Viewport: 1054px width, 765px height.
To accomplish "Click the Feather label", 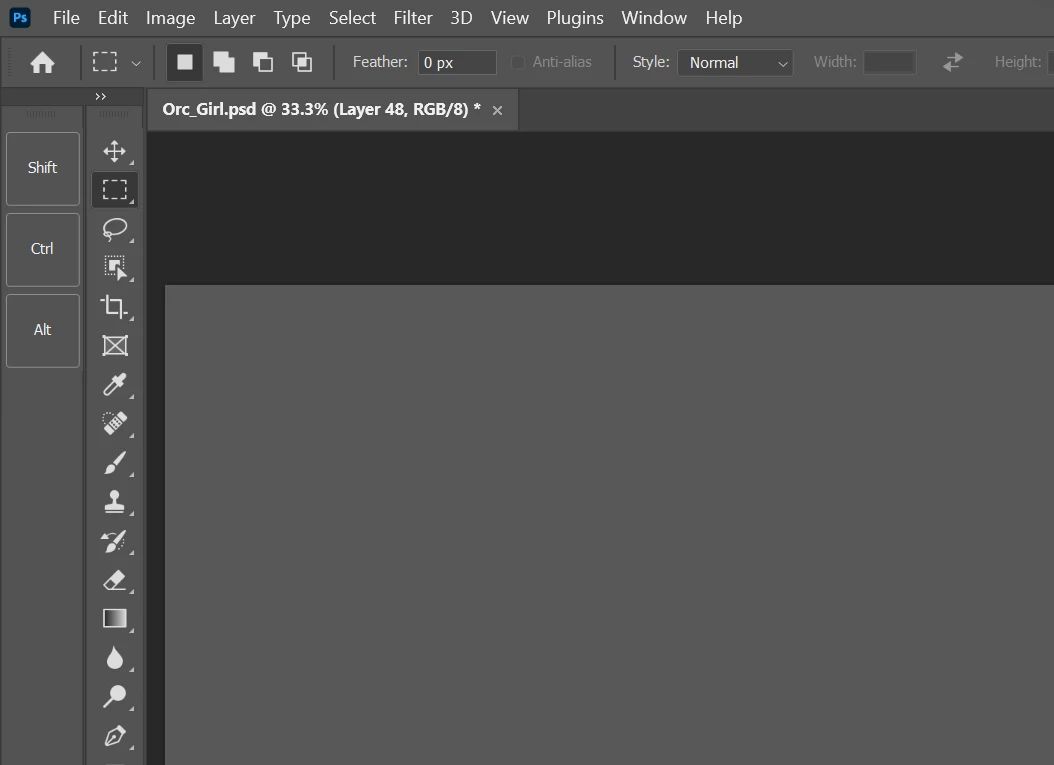I will pos(380,62).
